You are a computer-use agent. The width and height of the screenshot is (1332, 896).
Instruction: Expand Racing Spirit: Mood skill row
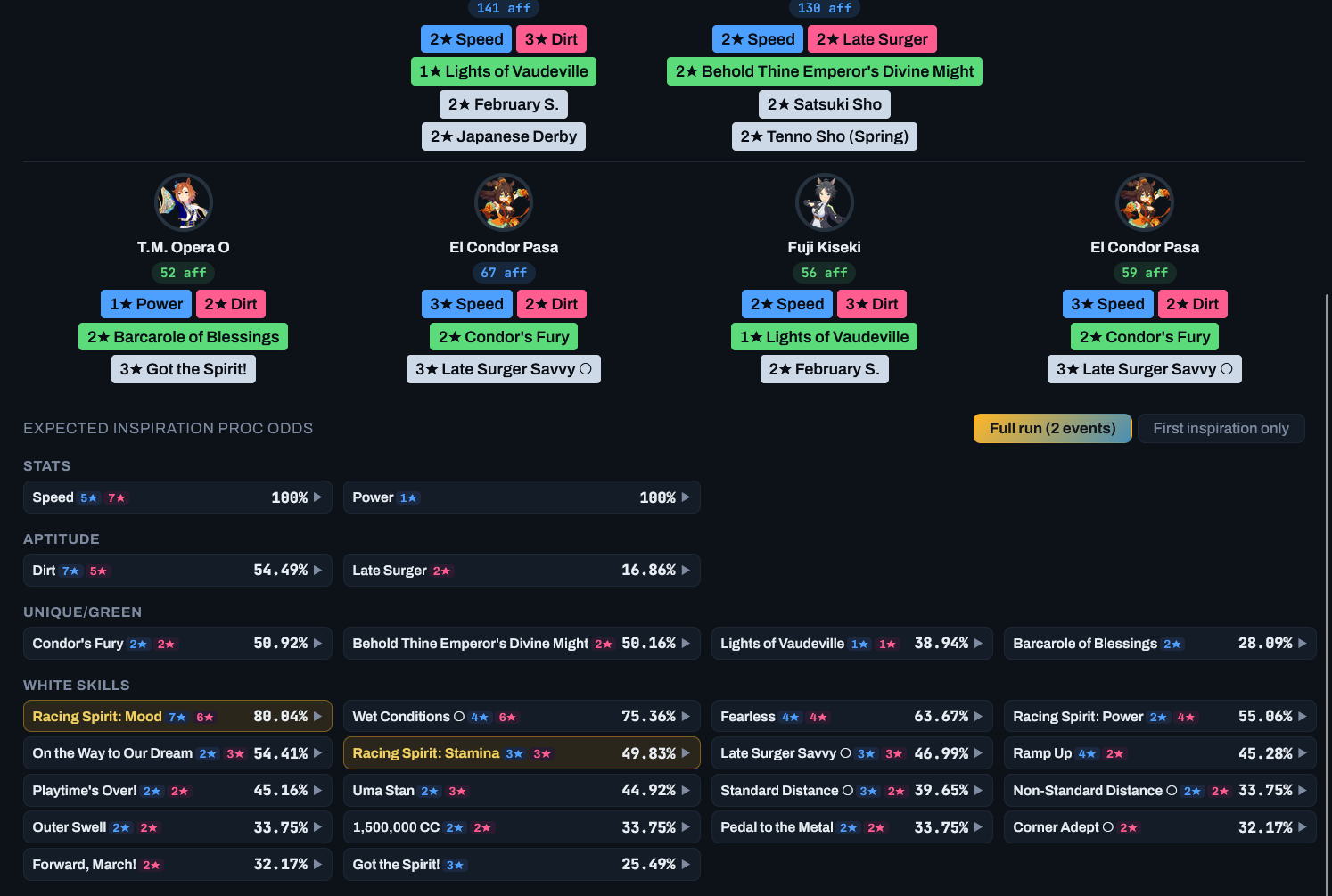click(x=177, y=716)
